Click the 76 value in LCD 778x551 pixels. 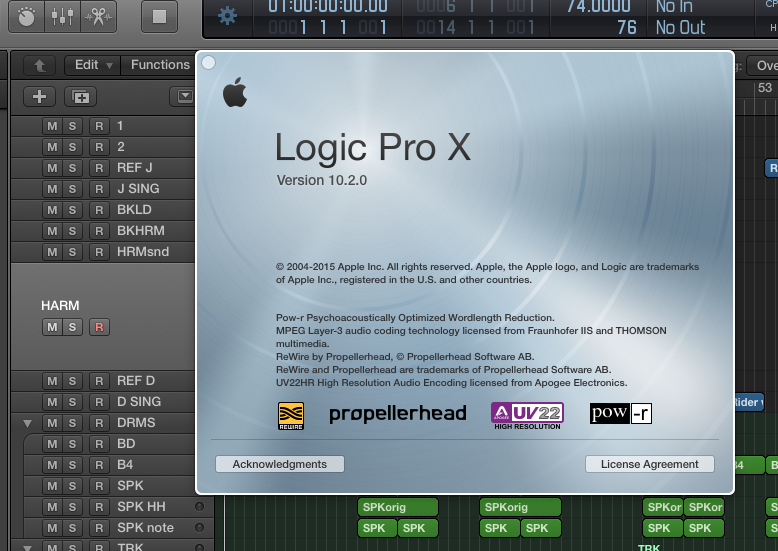point(627,27)
